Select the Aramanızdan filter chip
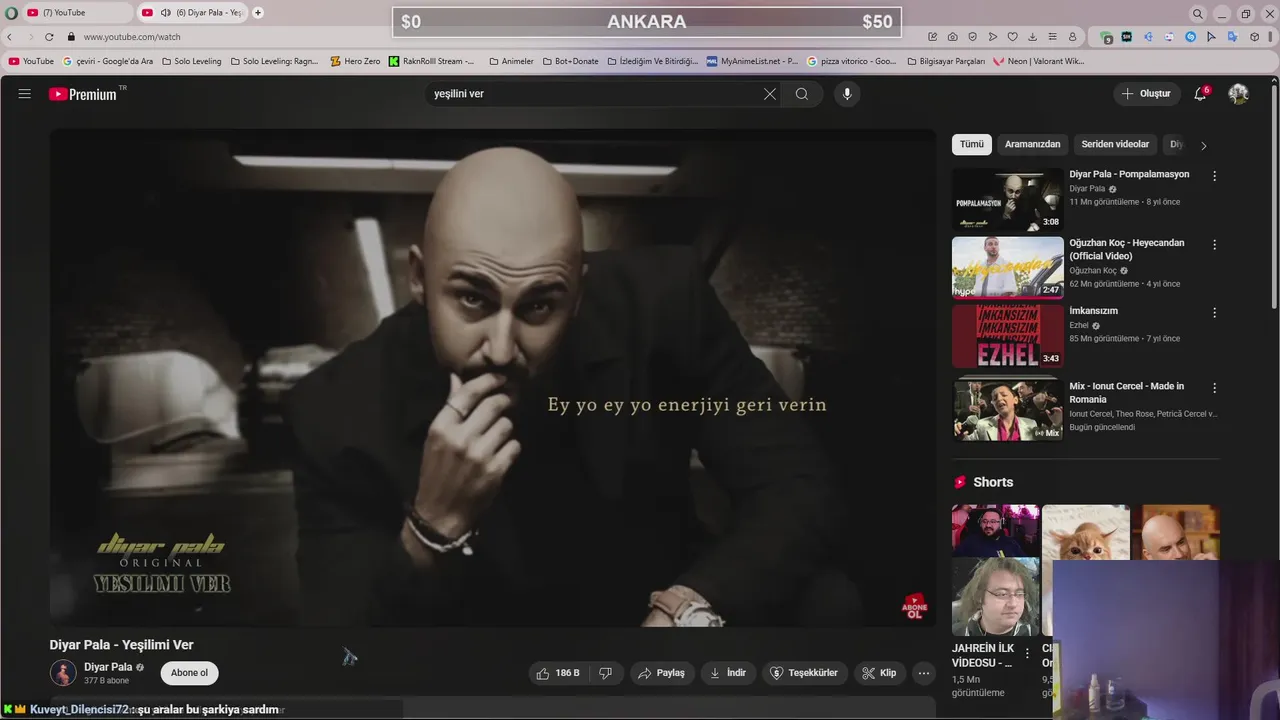Image resolution: width=1280 pixels, height=720 pixels. pos(1032,144)
